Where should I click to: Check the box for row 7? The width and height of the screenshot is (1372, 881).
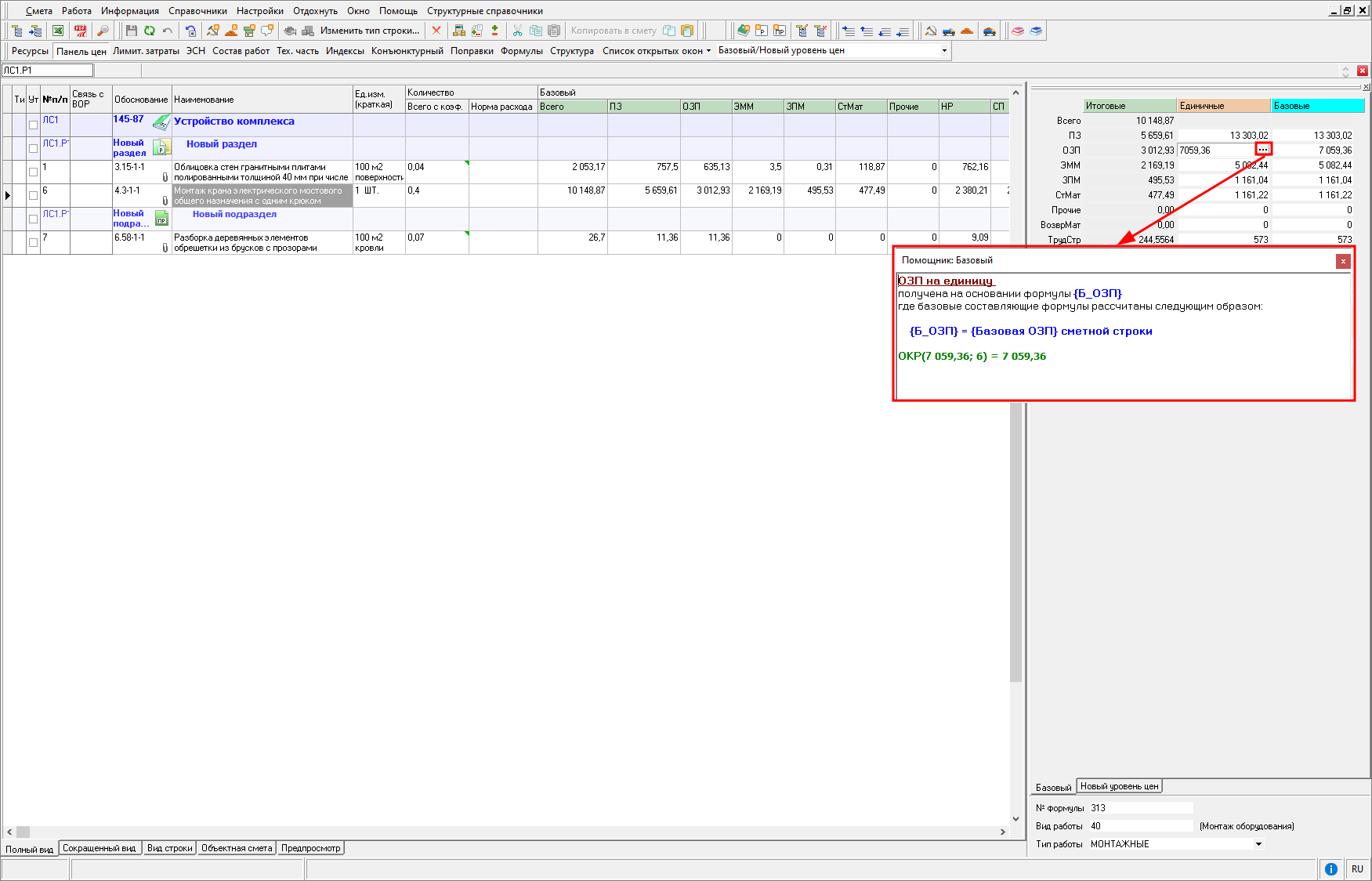pos(33,242)
